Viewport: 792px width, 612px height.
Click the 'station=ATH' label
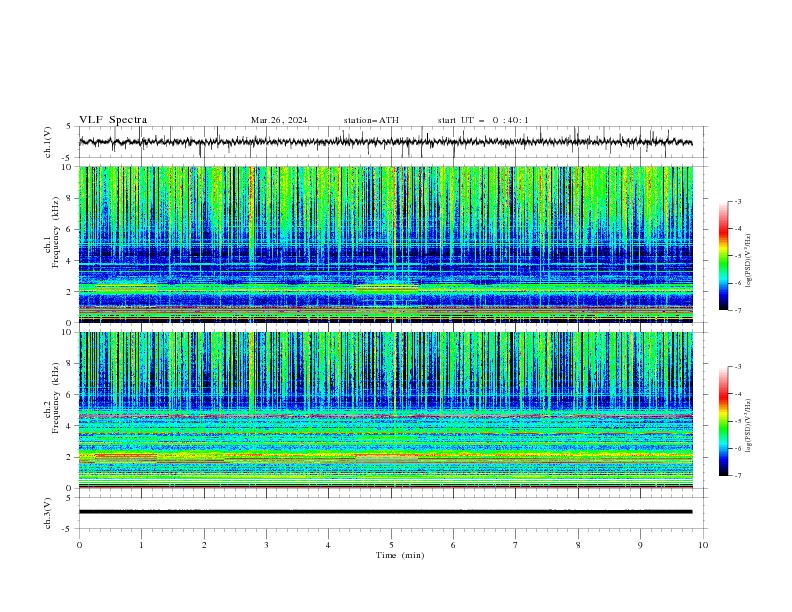coord(371,120)
